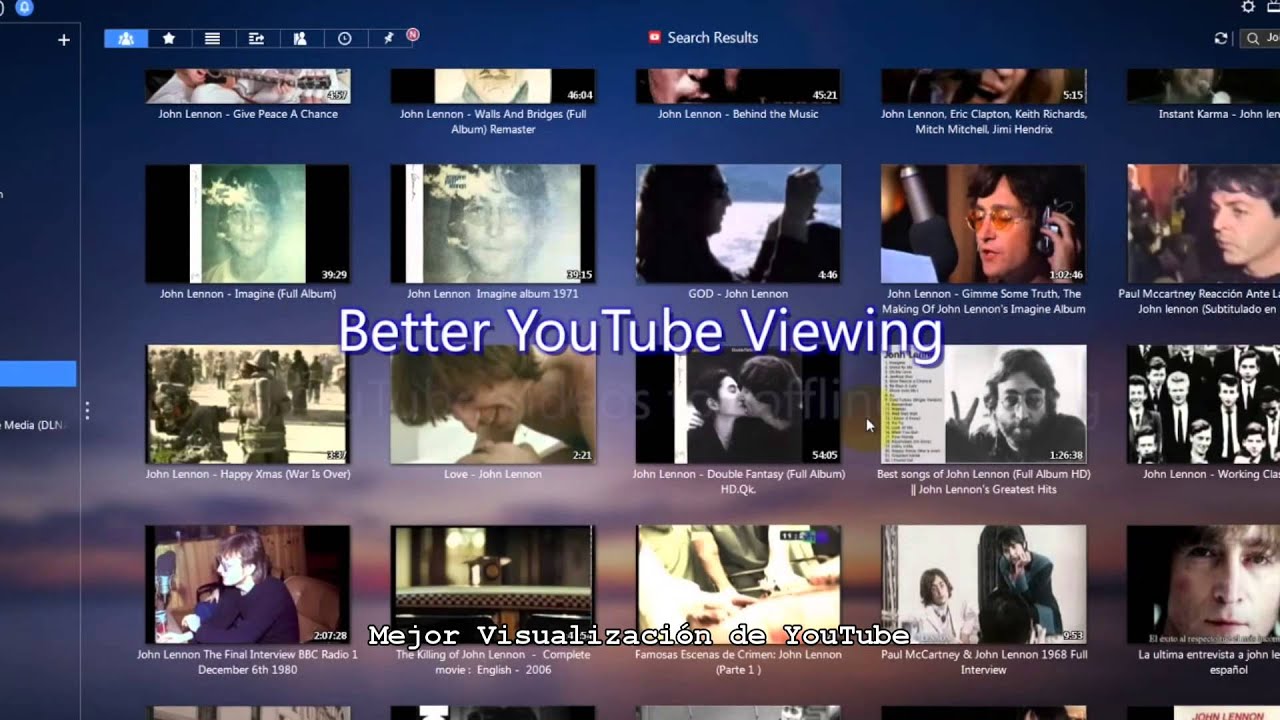Click the red N badge

pyautogui.click(x=412, y=35)
